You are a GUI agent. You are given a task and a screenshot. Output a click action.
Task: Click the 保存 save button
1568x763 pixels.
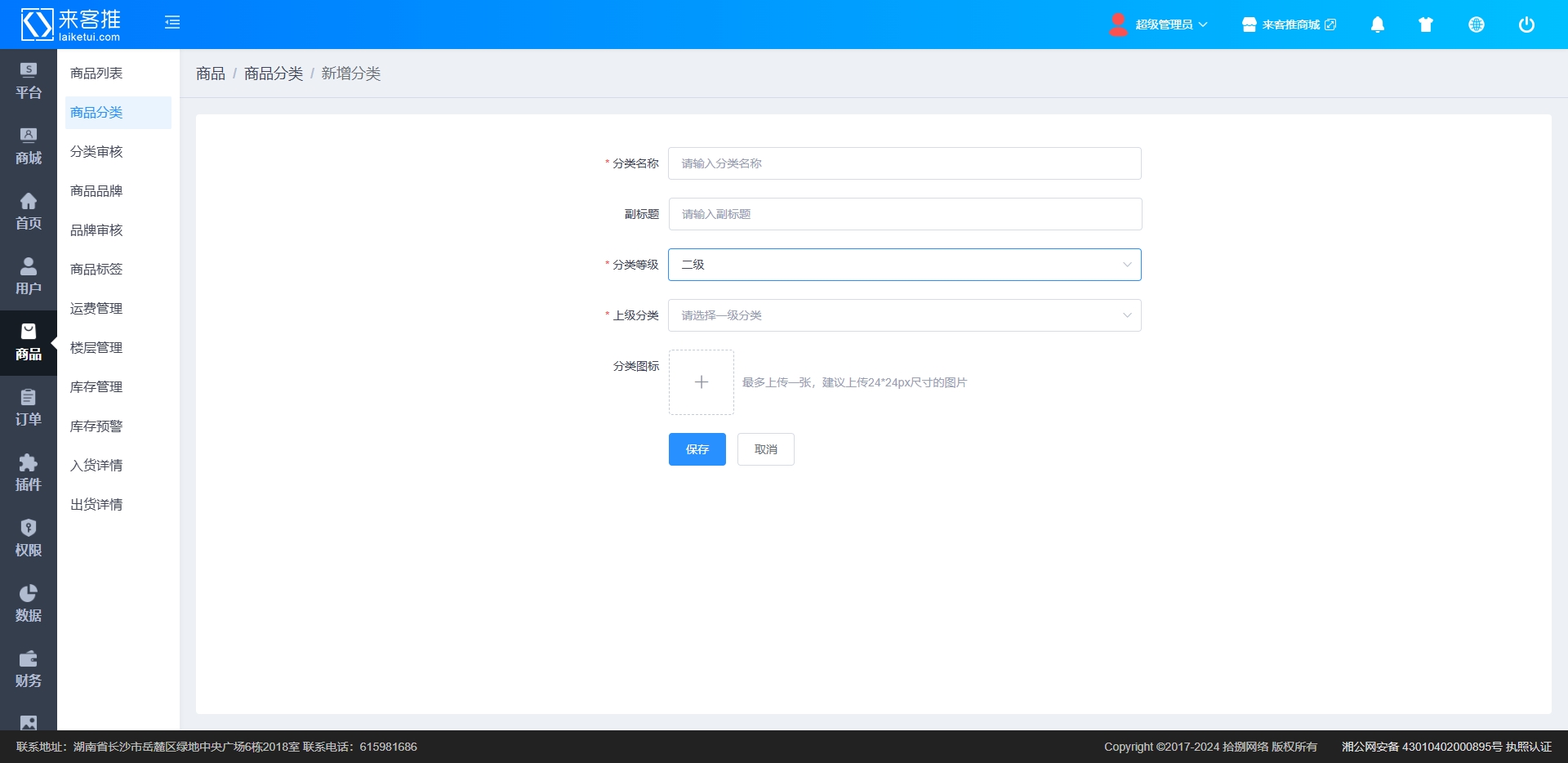coord(697,449)
